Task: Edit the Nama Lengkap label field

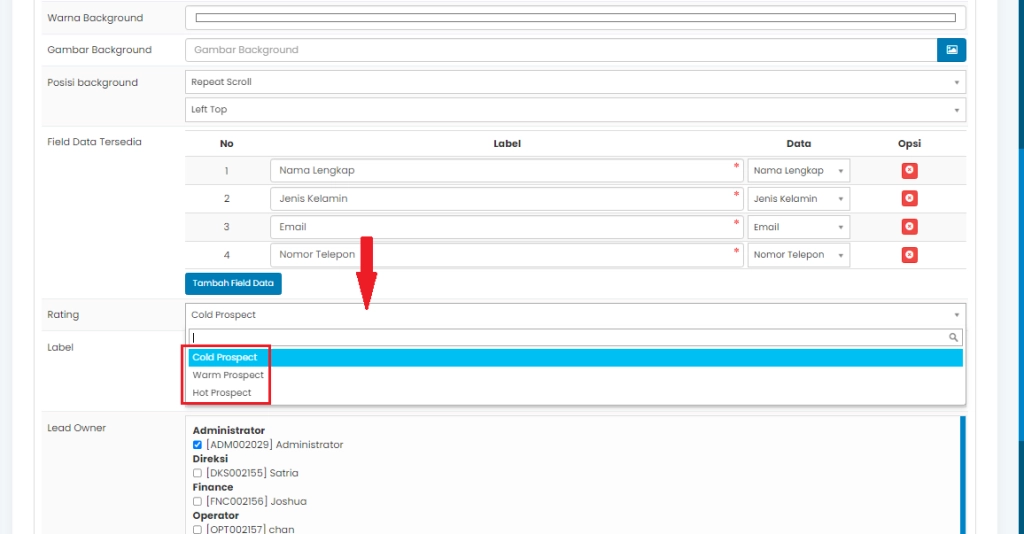Action: [506, 170]
